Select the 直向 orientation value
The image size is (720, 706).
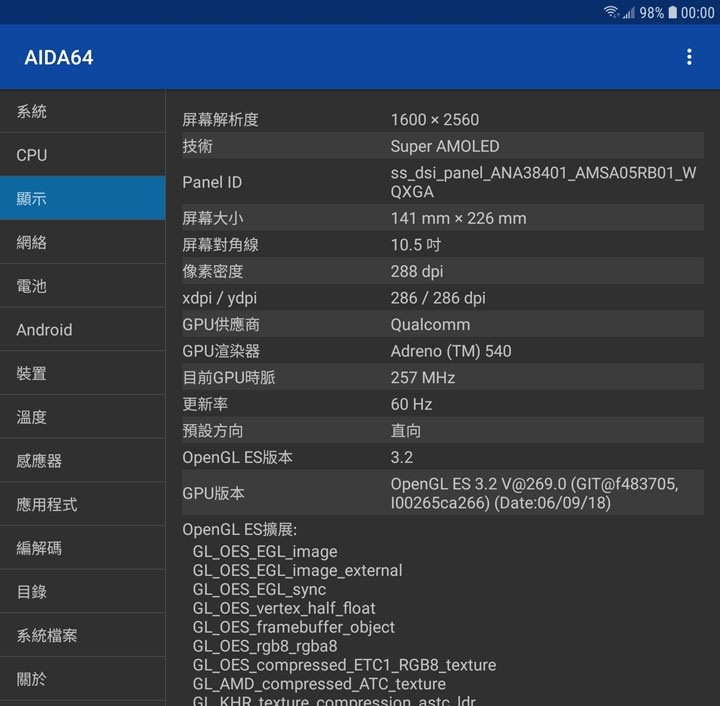tap(406, 431)
